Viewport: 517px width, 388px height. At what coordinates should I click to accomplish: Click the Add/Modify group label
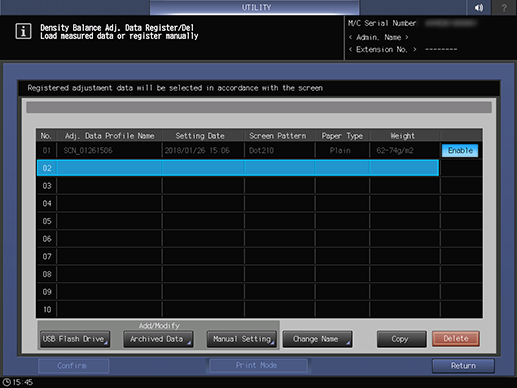(x=159, y=325)
